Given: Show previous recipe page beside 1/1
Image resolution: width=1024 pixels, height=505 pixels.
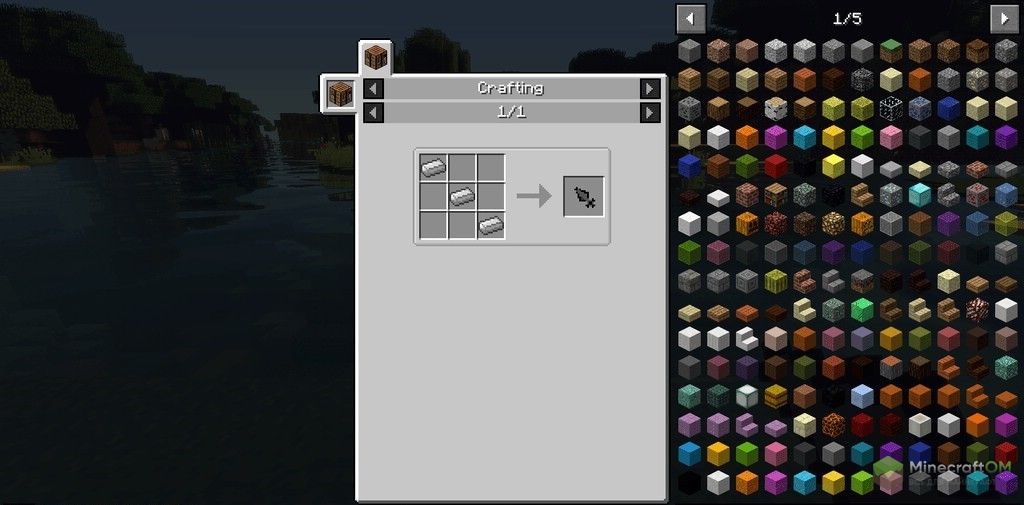Looking at the screenshot, I should [373, 113].
